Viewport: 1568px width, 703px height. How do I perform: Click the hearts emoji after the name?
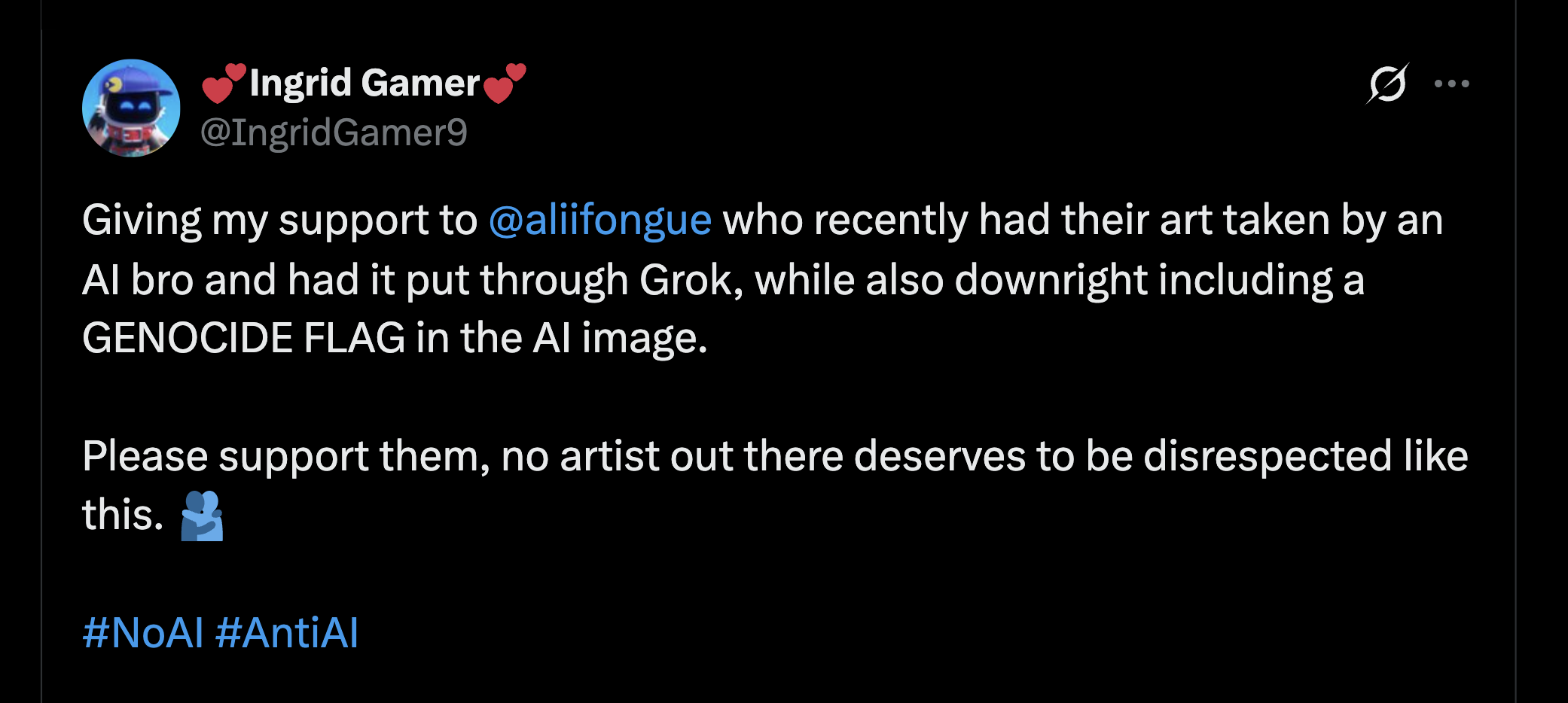pos(505,83)
